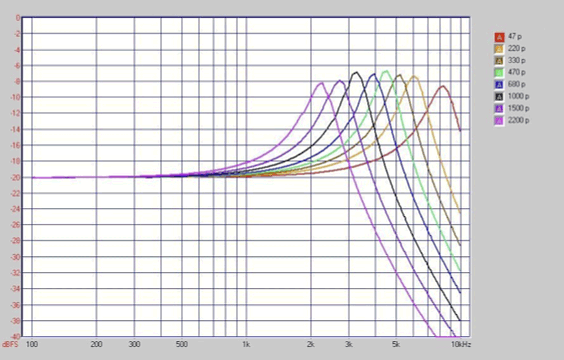Click the 1k frequency axis label
This screenshot has height=360, width=564.
246,345
